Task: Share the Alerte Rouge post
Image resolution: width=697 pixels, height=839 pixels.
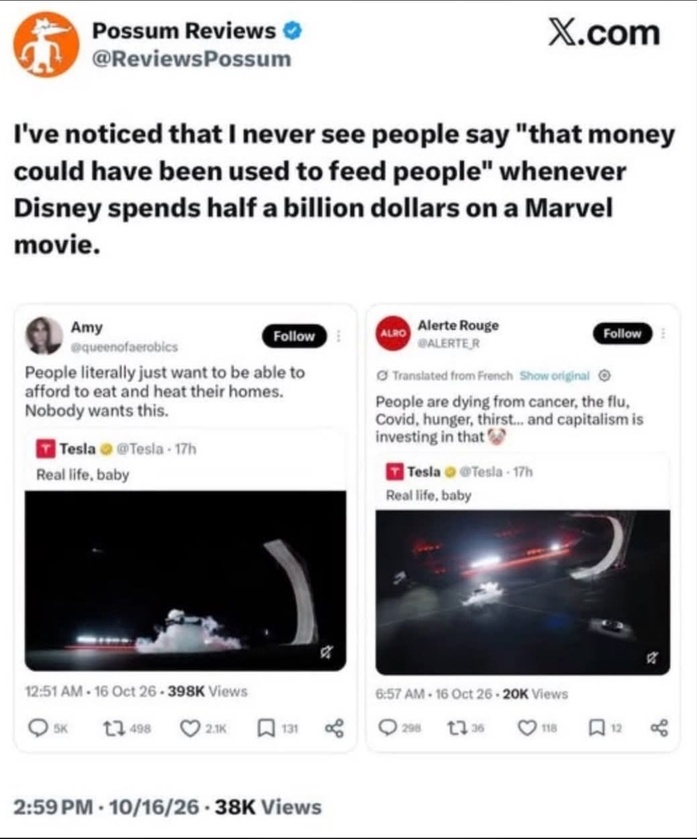Action: click(659, 728)
